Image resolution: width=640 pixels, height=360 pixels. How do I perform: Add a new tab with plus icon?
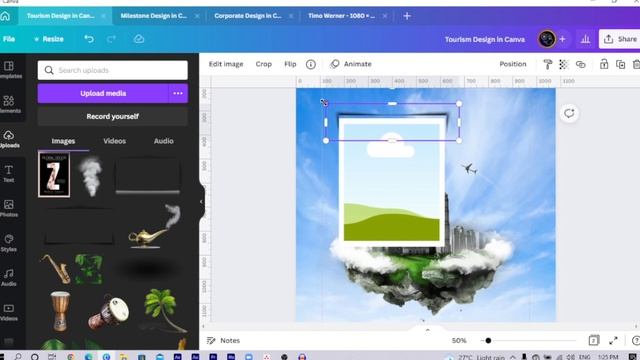click(407, 16)
